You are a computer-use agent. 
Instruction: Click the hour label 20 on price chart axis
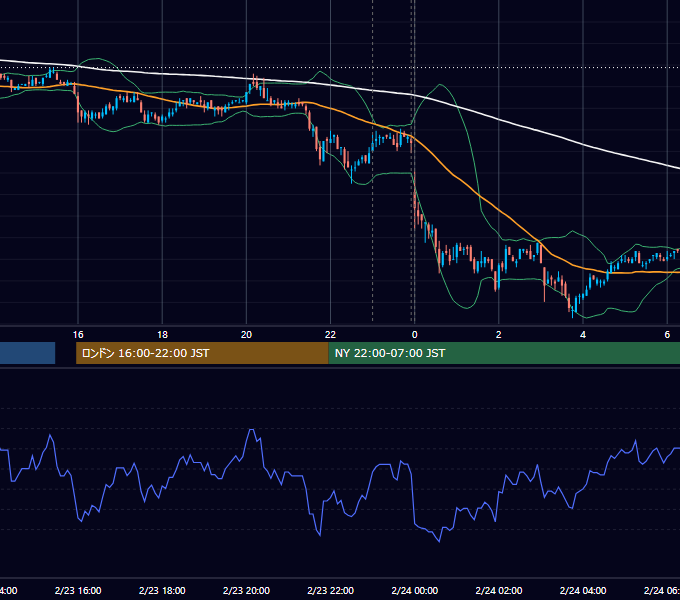(246, 335)
